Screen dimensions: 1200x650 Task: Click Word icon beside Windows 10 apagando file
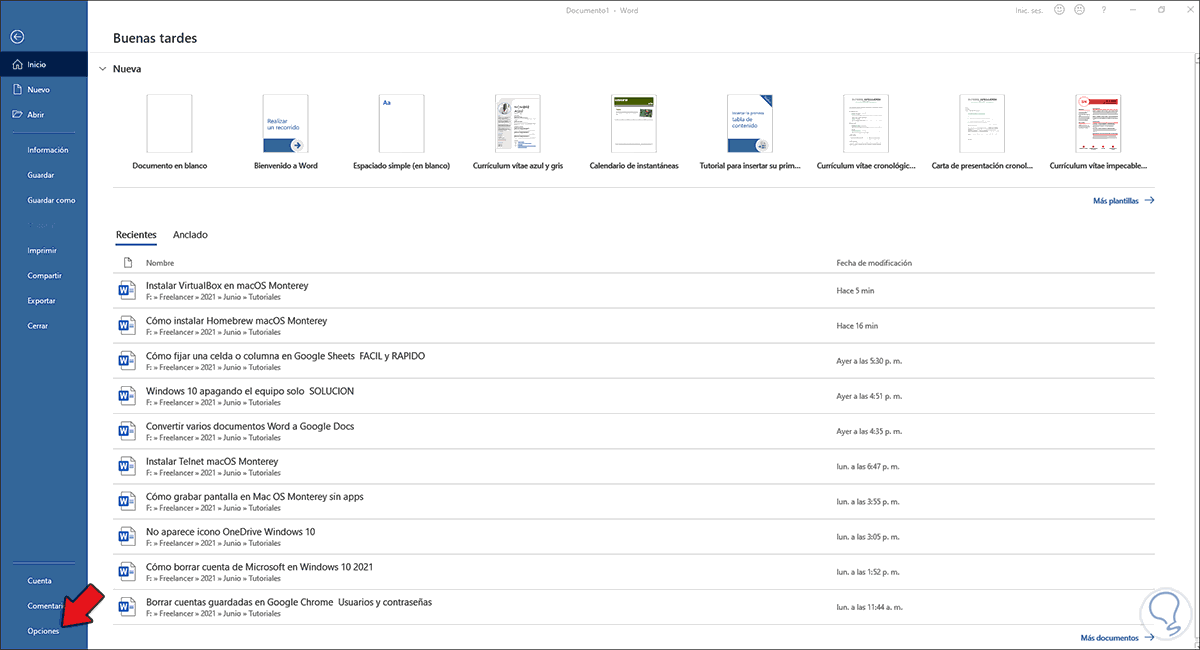tap(127, 396)
